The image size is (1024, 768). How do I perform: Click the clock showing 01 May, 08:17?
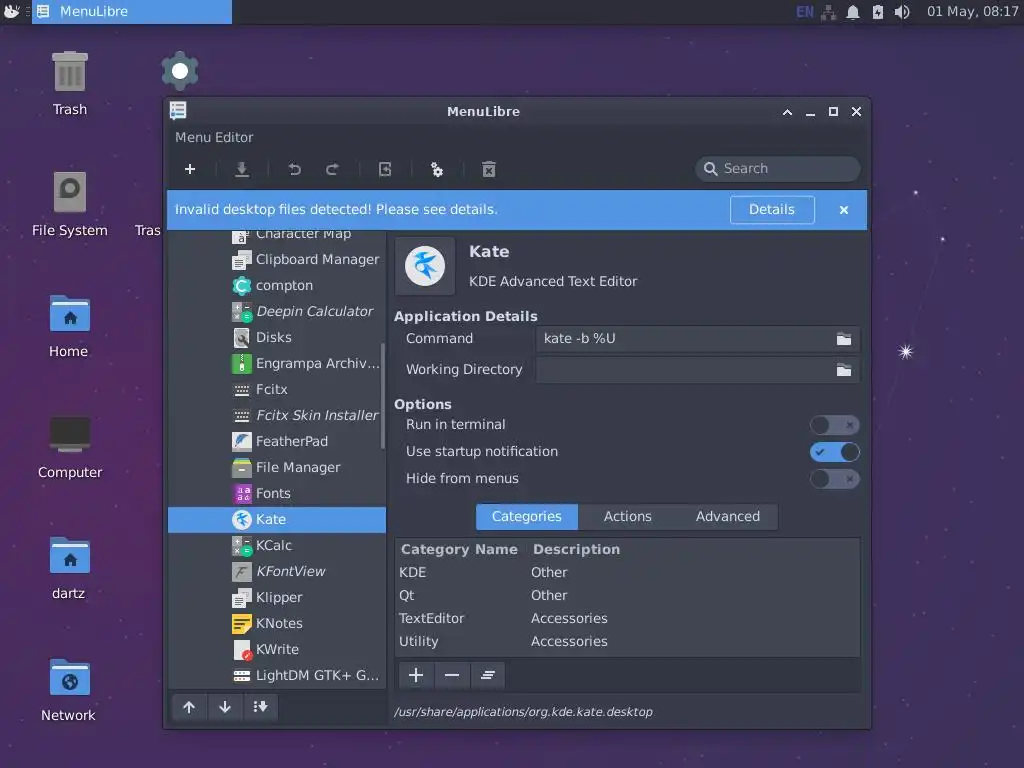coord(972,12)
